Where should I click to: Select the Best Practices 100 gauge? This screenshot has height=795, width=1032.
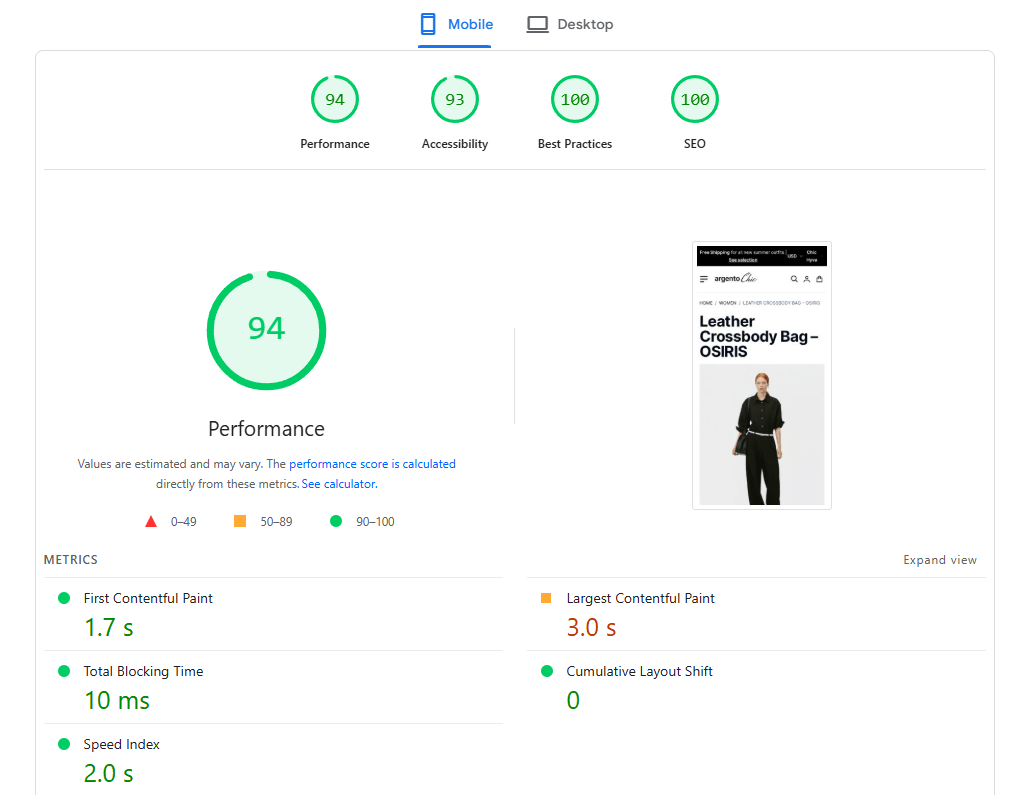coord(574,100)
